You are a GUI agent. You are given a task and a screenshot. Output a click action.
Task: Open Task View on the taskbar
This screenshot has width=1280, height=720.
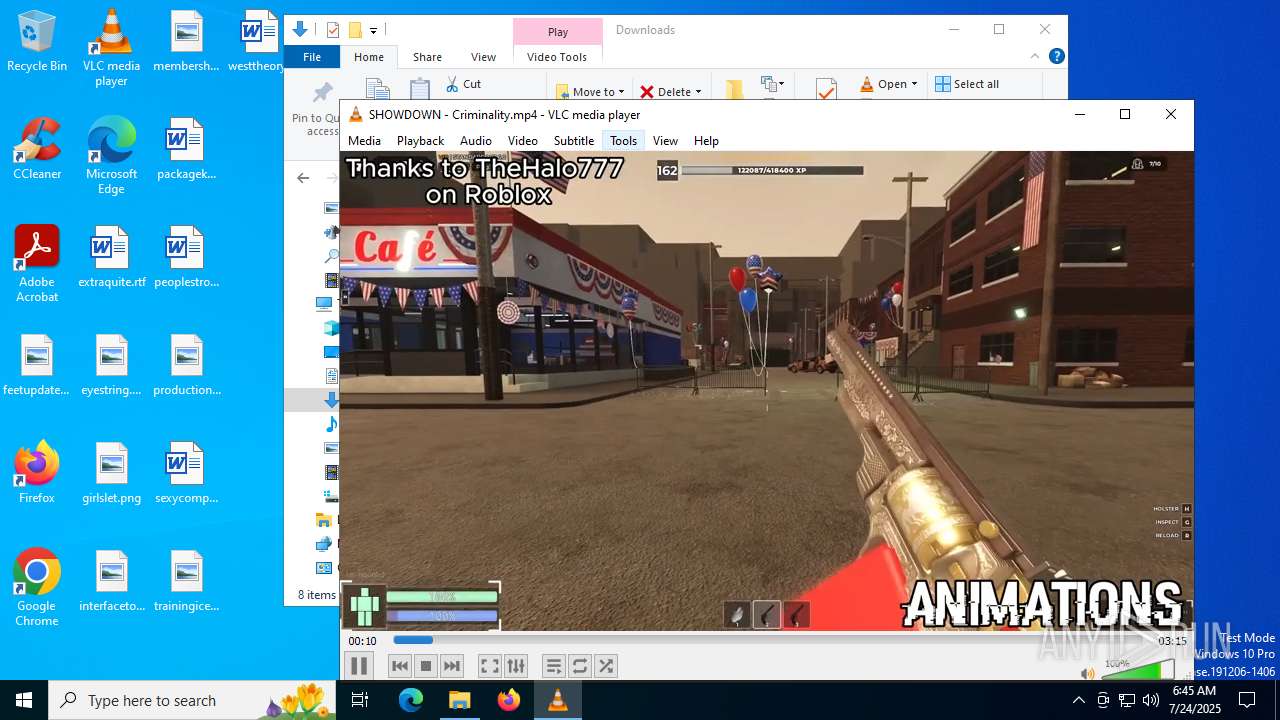pos(360,700)
